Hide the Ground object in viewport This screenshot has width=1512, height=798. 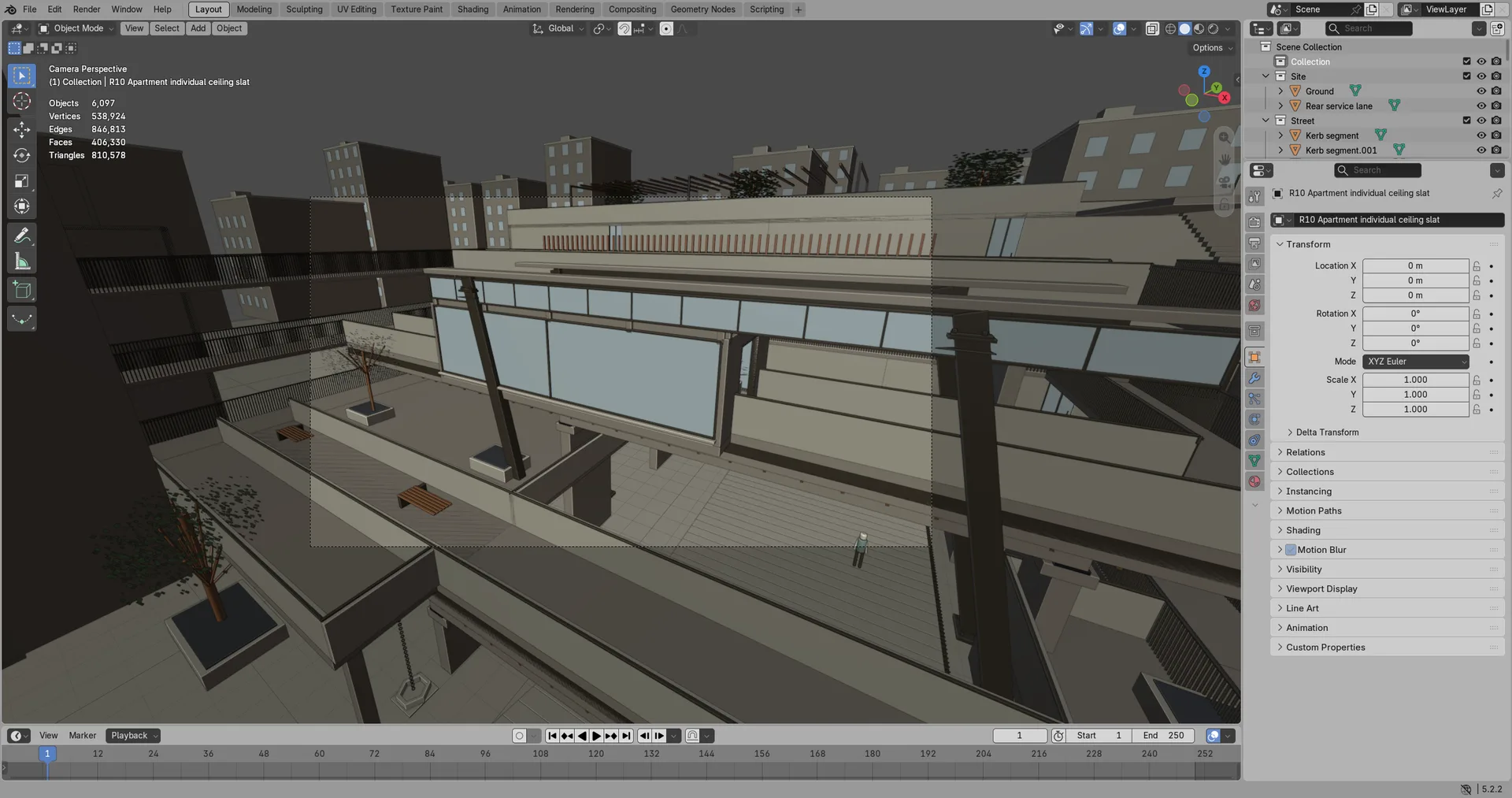click(1481, 91)
